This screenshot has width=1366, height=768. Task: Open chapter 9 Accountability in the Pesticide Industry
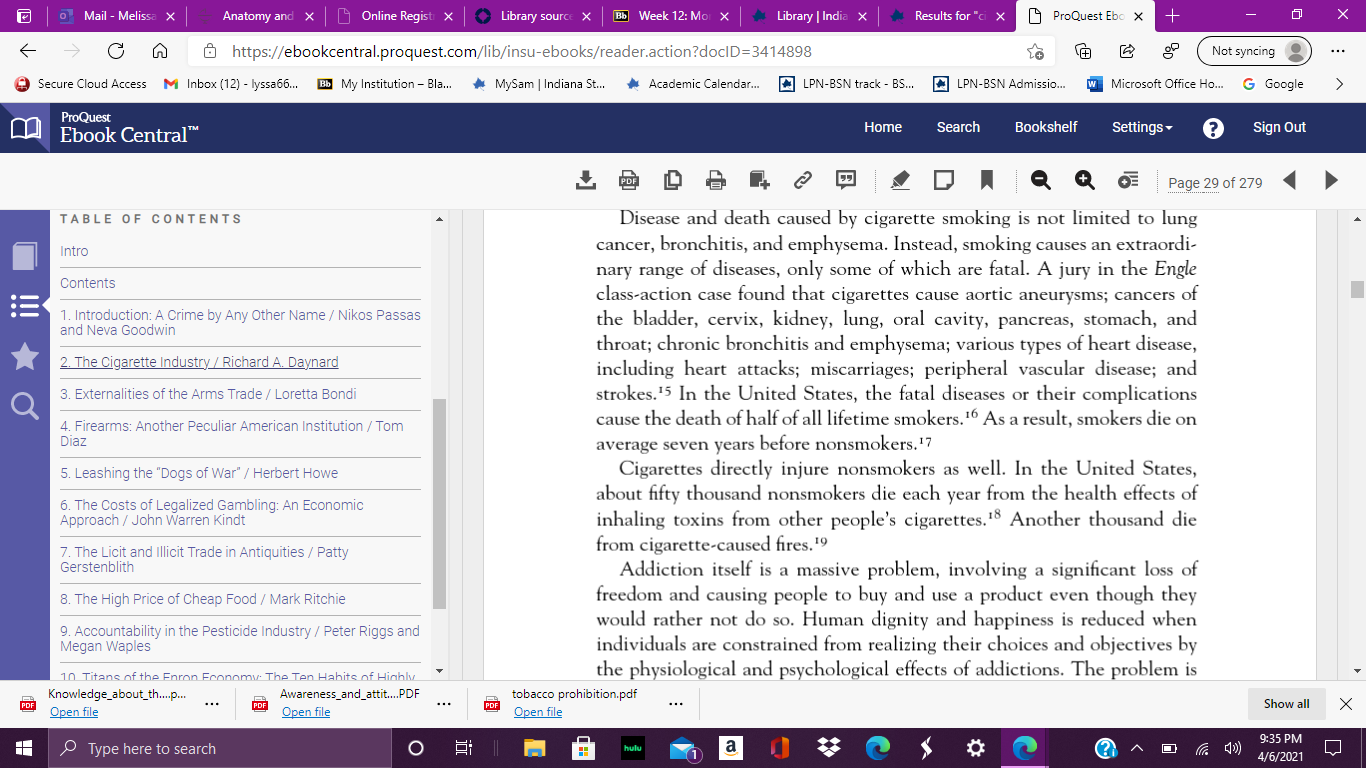240,638
